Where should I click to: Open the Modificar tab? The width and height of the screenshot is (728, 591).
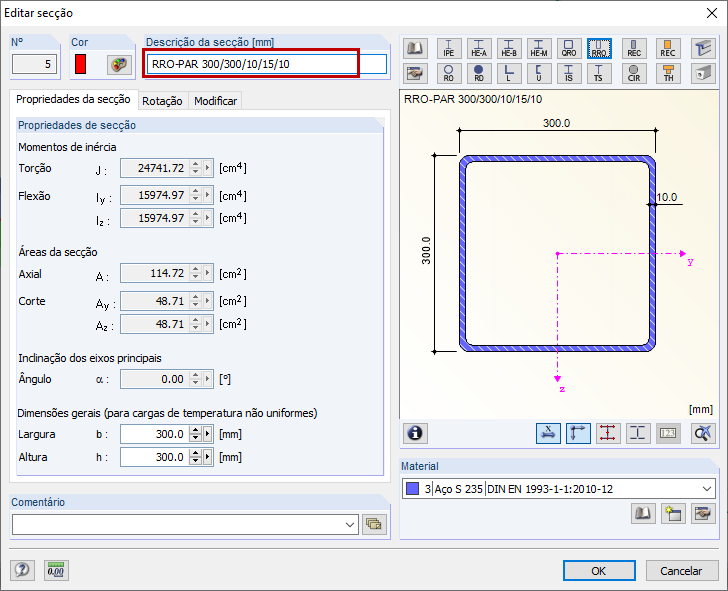pyautogui.click(x=215, y=101)
